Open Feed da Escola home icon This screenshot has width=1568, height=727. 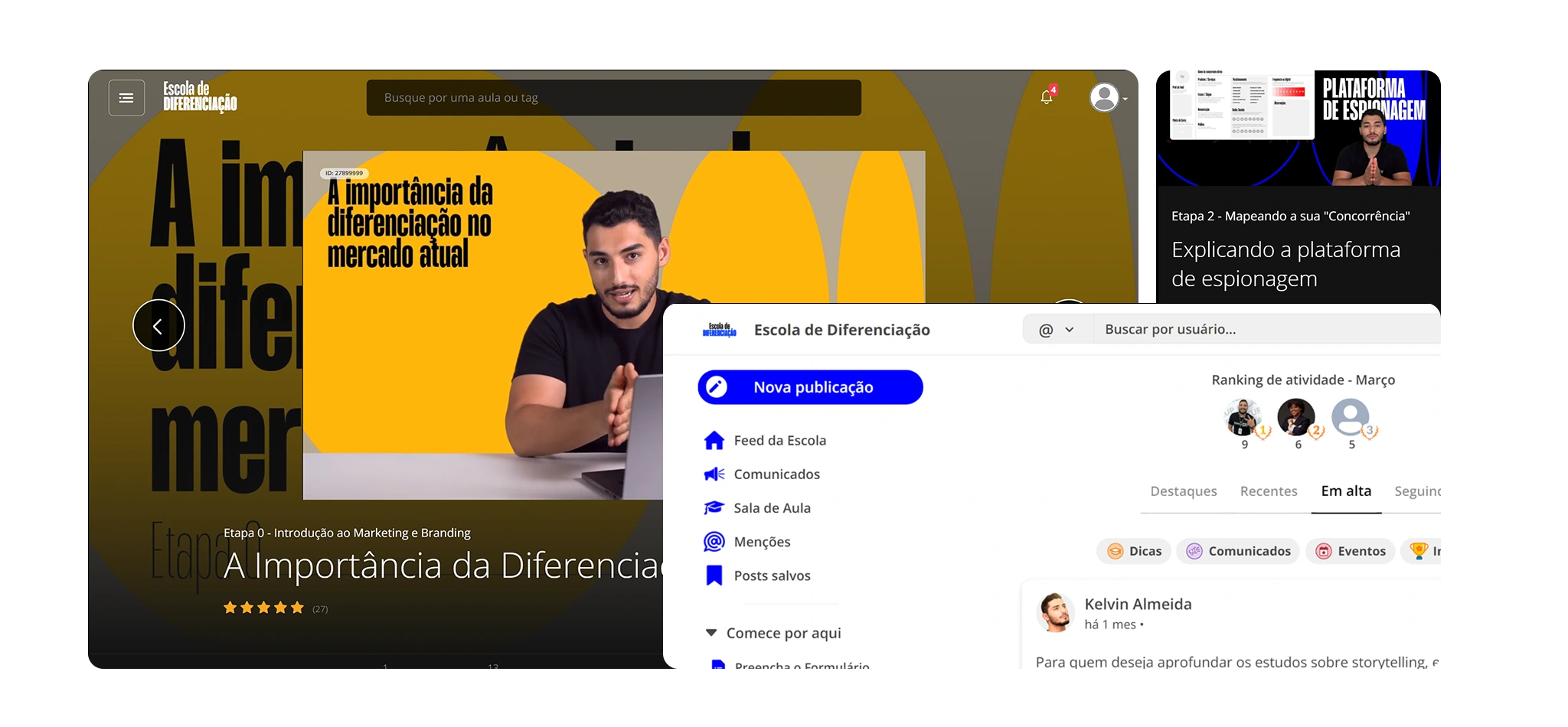[x=714, y=441]
